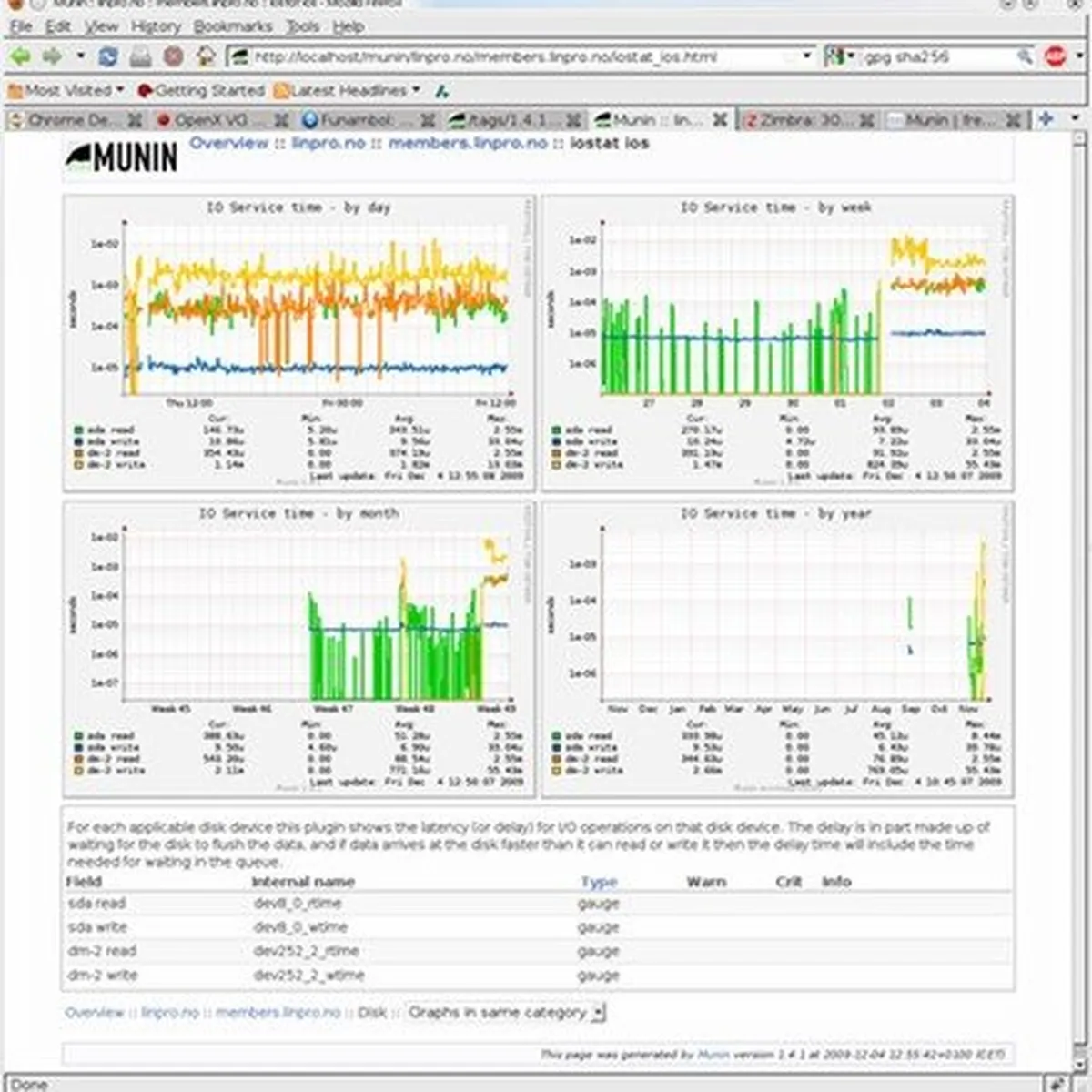This screenshot has height=1092, width=1092.
Task: Open the Munin link in the page footer
Action: click(x=713, y=1054)
